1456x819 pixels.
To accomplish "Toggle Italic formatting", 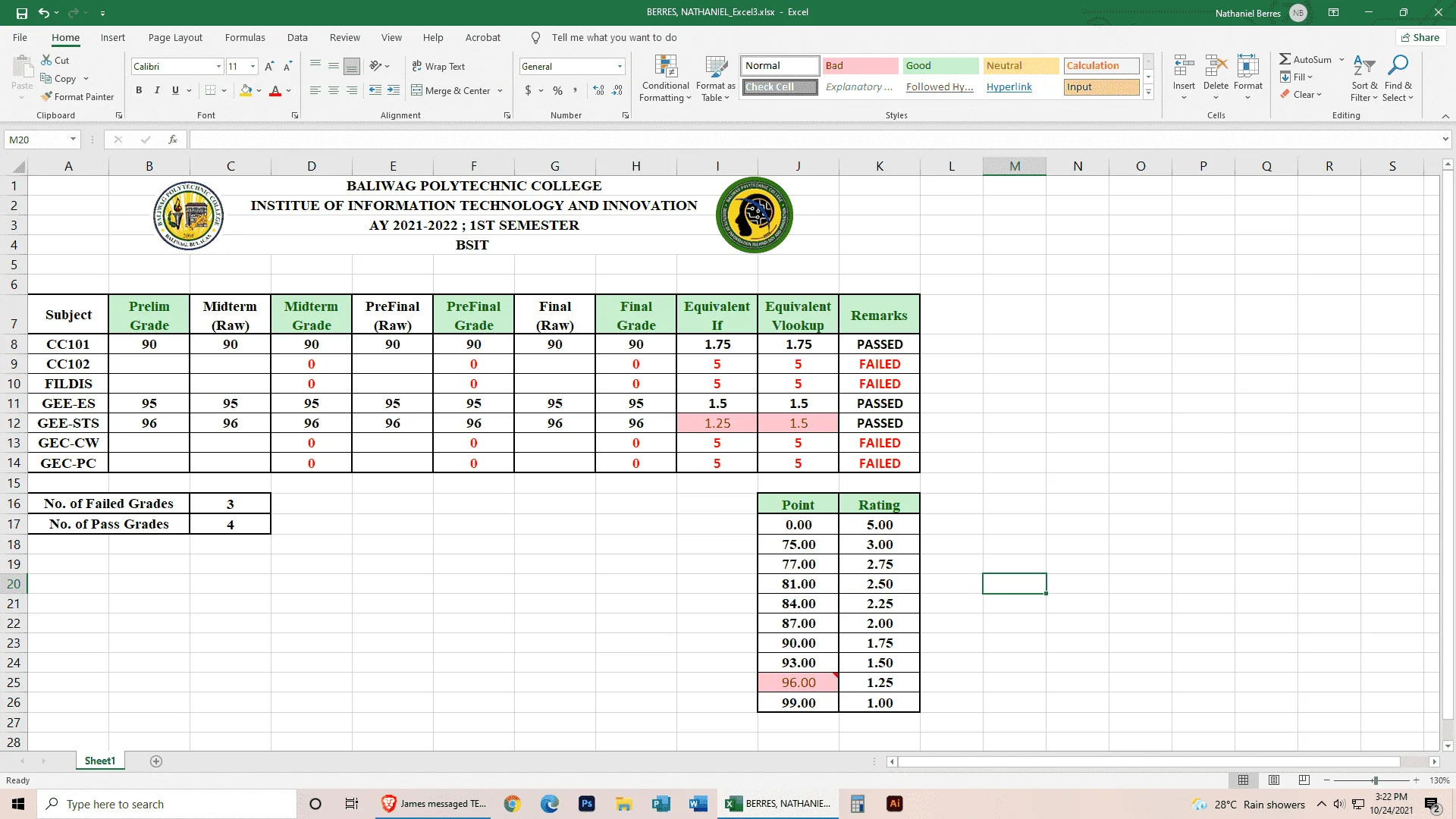I will pyautogui.click(x=157, y=90).
